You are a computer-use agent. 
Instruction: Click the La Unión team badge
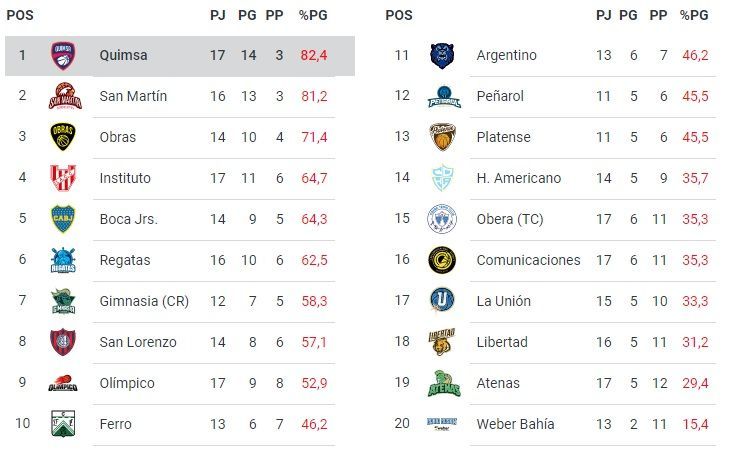pyautogui.click(x=443, y=301)
